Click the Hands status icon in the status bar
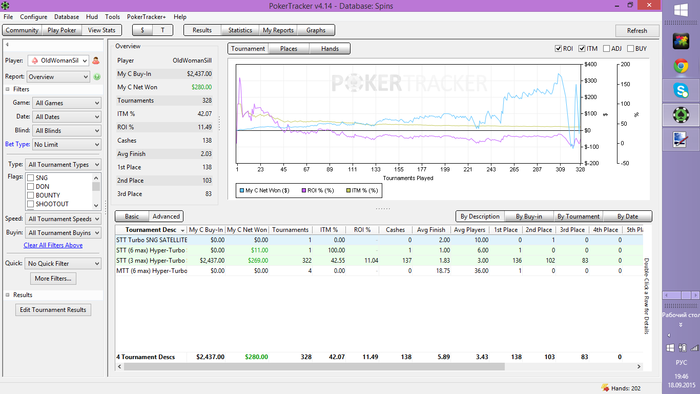Image resolution: width=700 pixels, height=394 pixels. (x=605, y=388)
